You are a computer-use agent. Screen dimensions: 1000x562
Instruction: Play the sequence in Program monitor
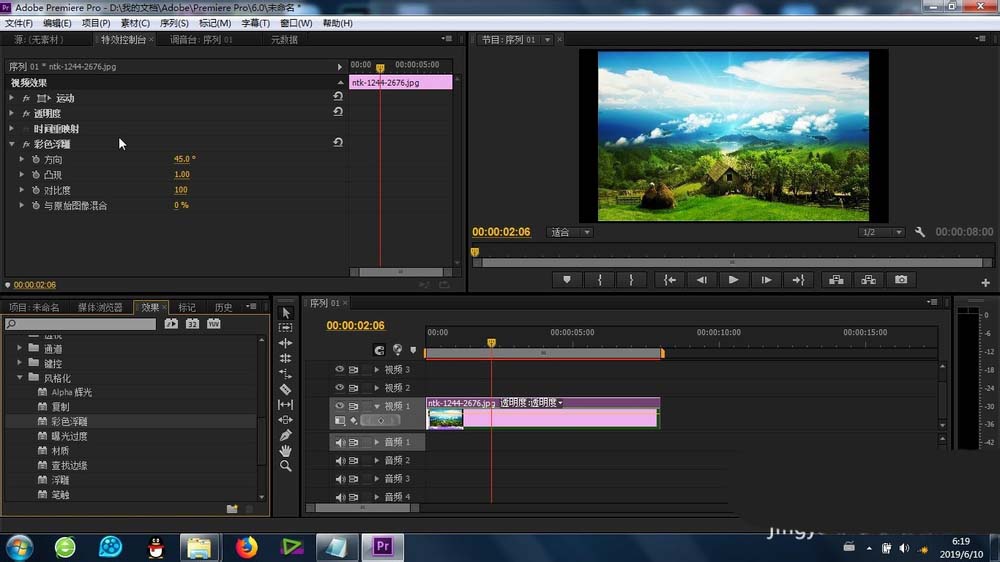733,279
